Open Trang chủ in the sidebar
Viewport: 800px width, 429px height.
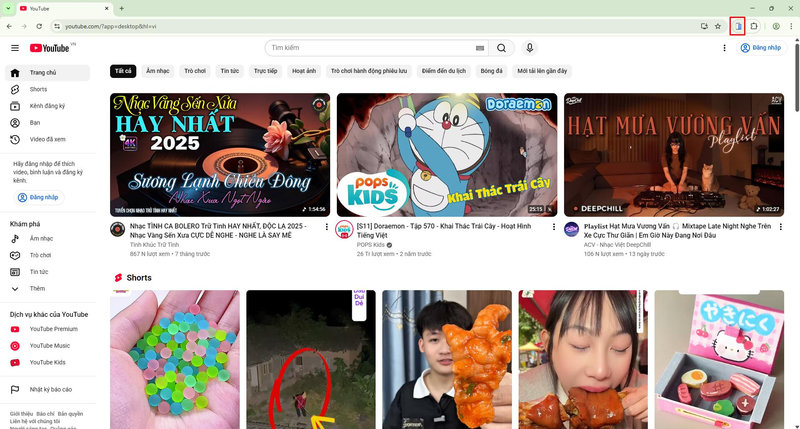[x=47, y=73]
